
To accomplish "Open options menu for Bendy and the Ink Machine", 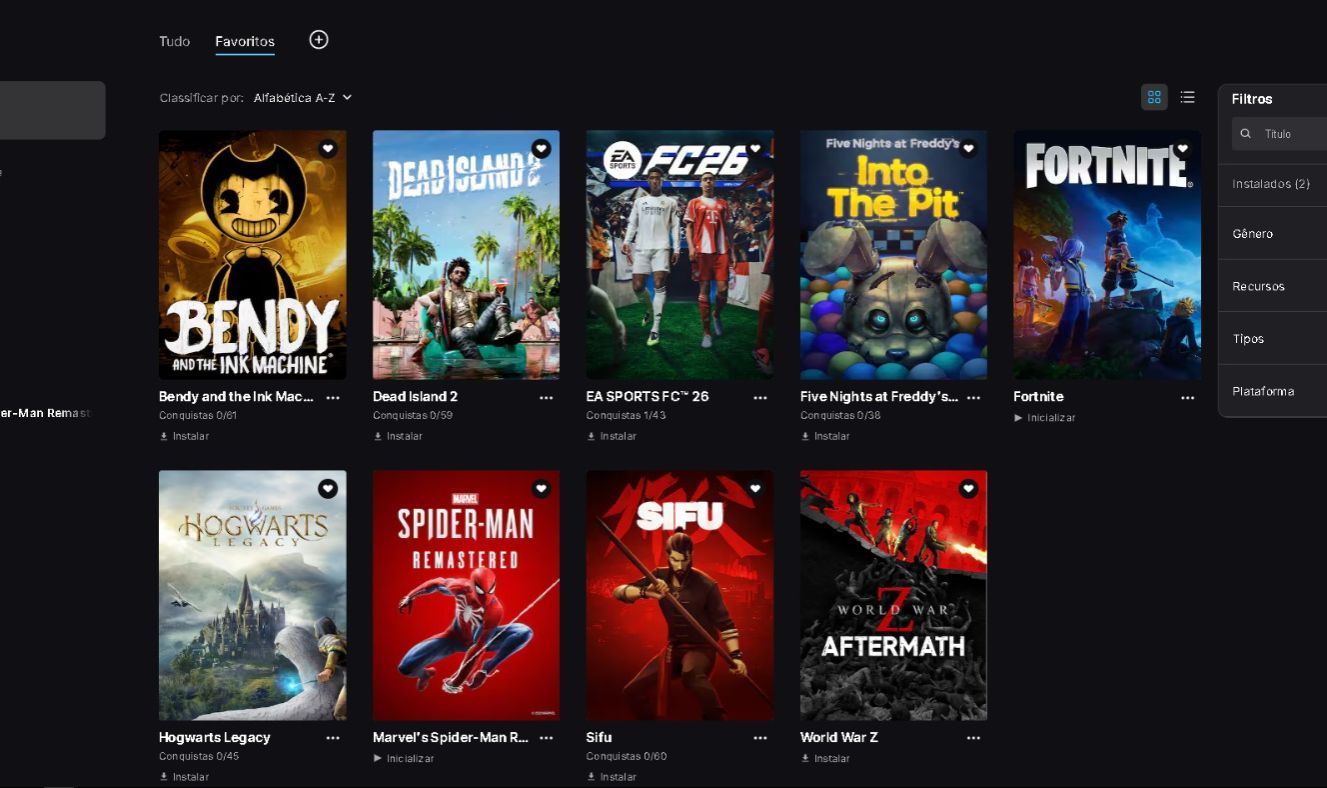I will 333,397.
